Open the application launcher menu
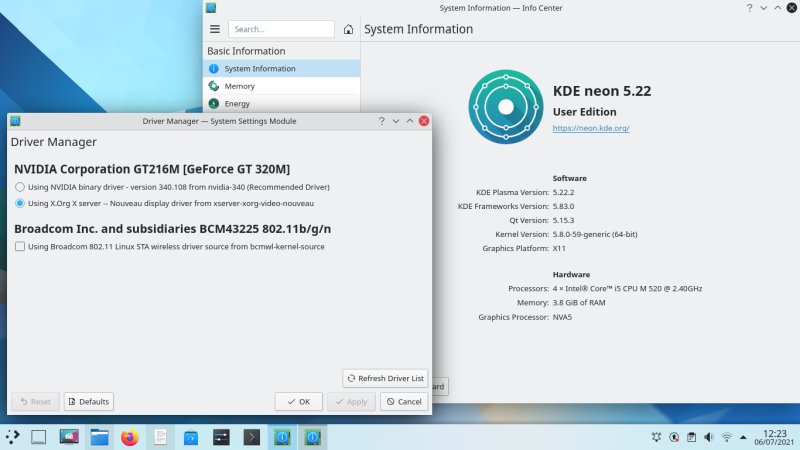 click(12, 437)
